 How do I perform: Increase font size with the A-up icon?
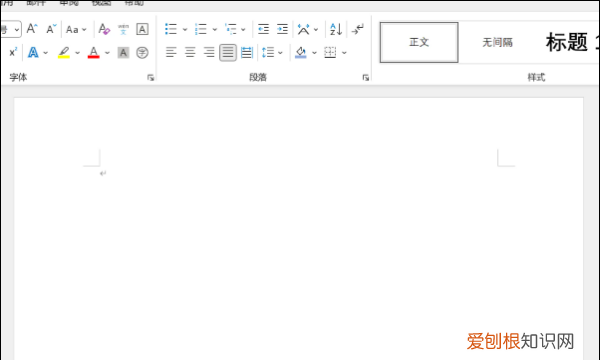click(x=32, y=29)
